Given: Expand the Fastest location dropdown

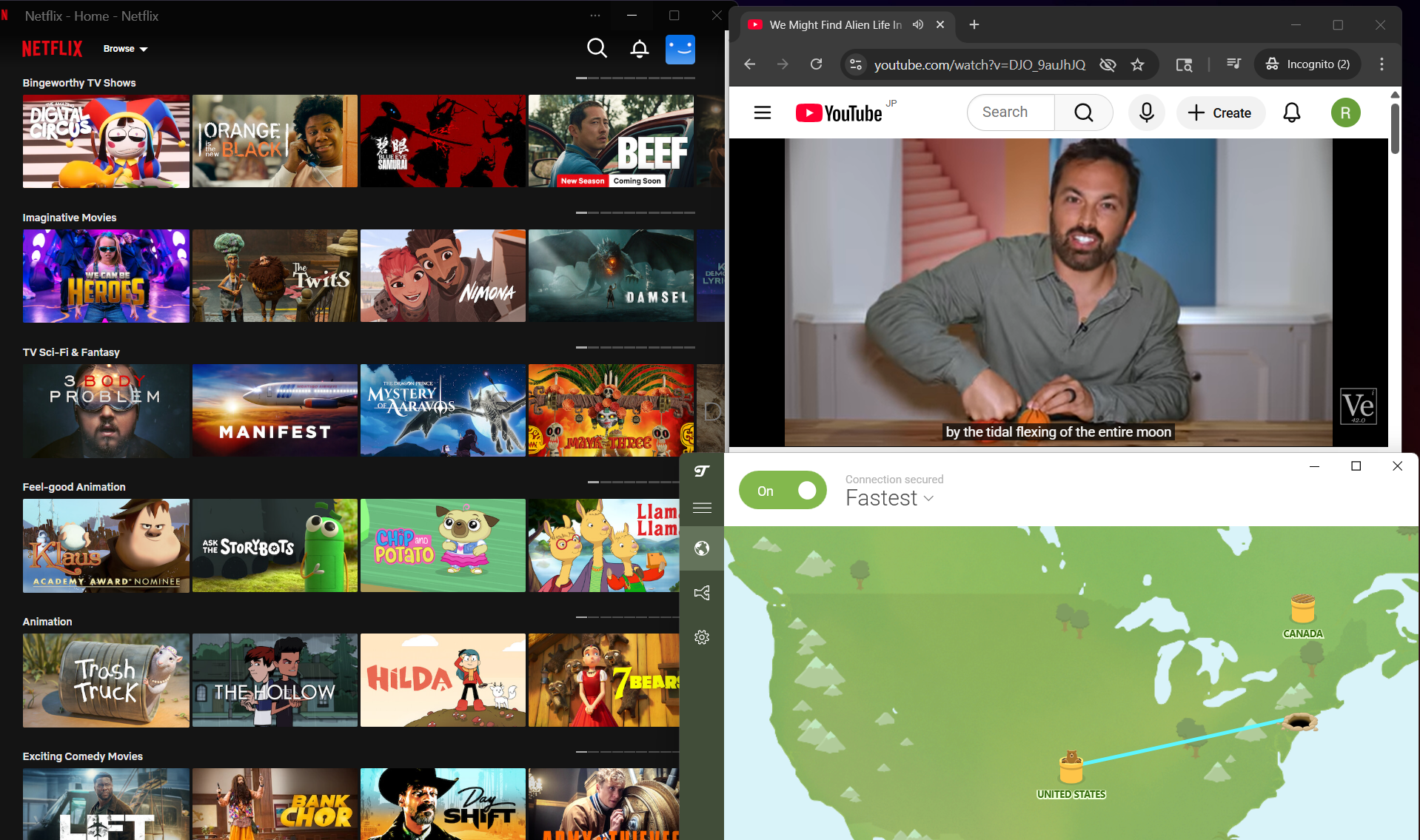Looking at the screenshot, I should point(889,498).
